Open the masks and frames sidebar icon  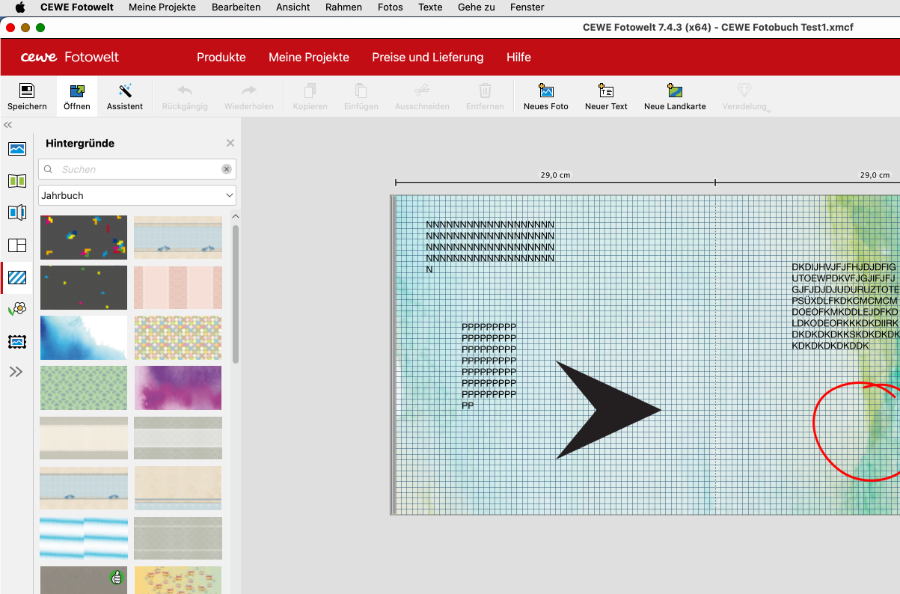17,341
